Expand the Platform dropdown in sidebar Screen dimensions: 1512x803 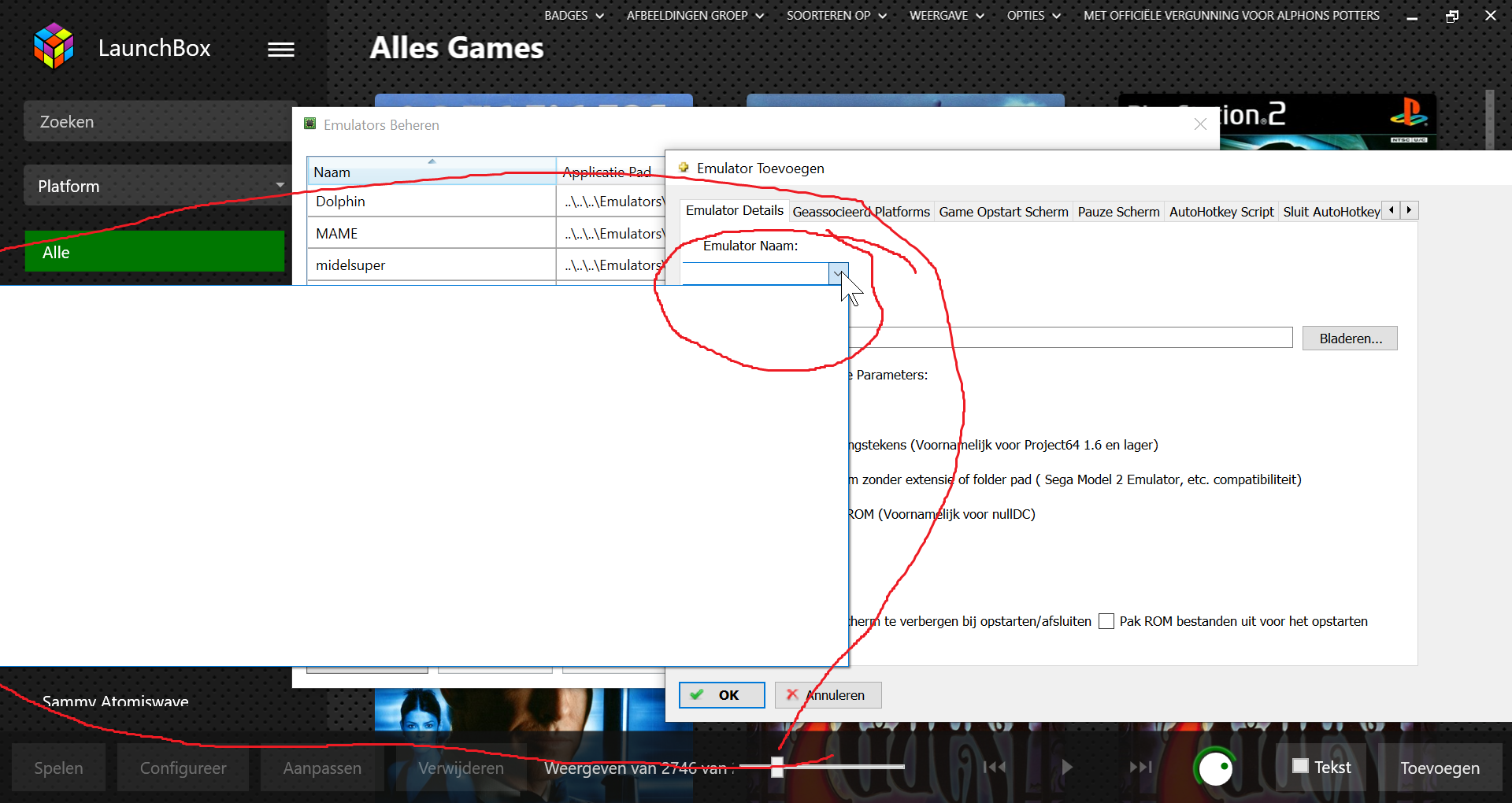[x=157, y=186]
